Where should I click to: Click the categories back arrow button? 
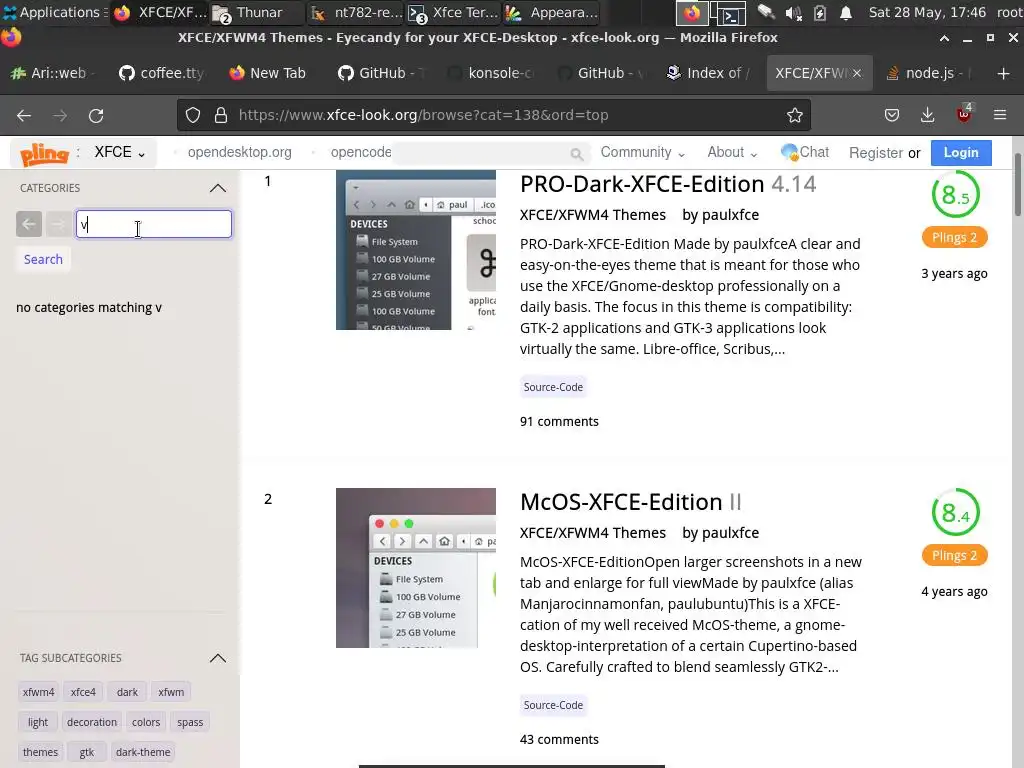pyautogui.click(x=29, y=224)
